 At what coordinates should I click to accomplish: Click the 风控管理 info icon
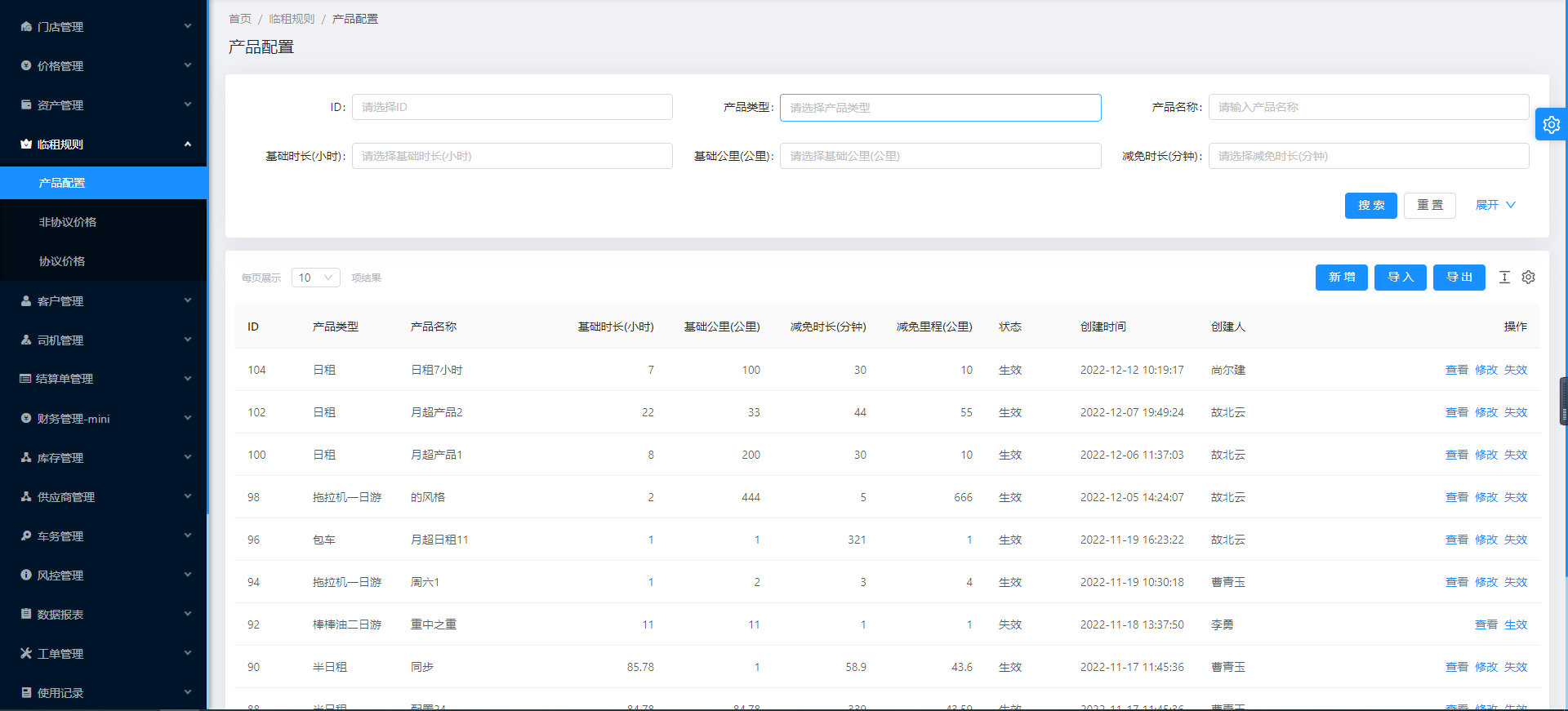pyautogui.click(x=26, y=575)
